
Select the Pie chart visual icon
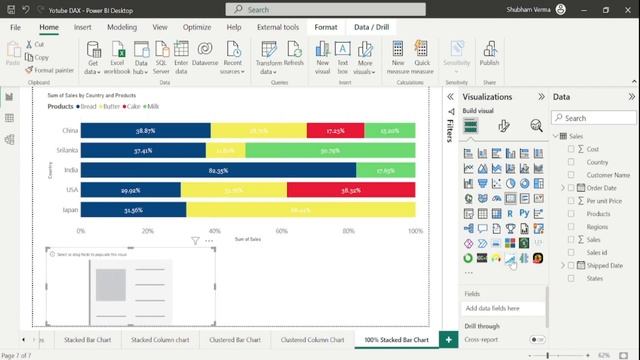click(x=510, y=183)
